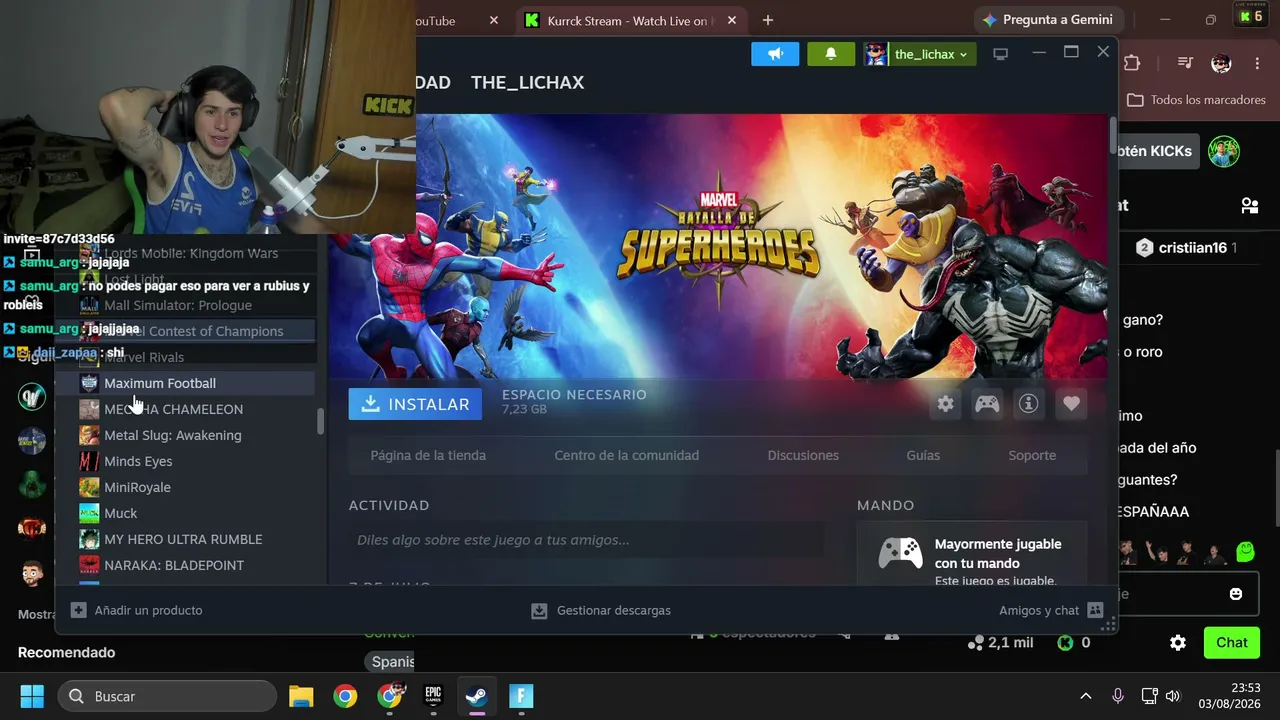Screen dimensions: 1280x720
Task: Open Chrome profile avatar
Action: coord(1221,63)
